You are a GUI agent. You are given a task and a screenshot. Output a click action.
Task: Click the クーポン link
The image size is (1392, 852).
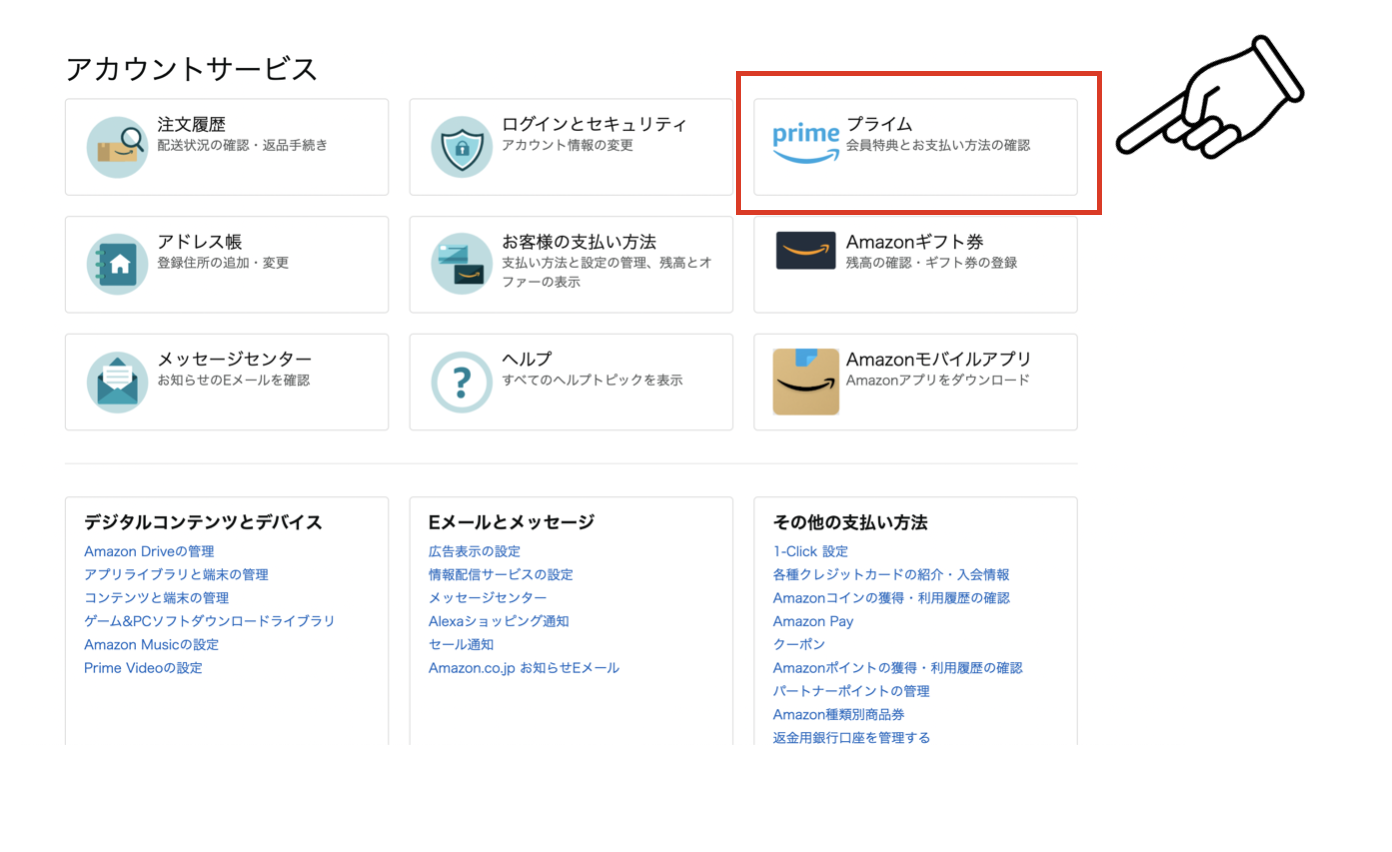click(799, 645)
